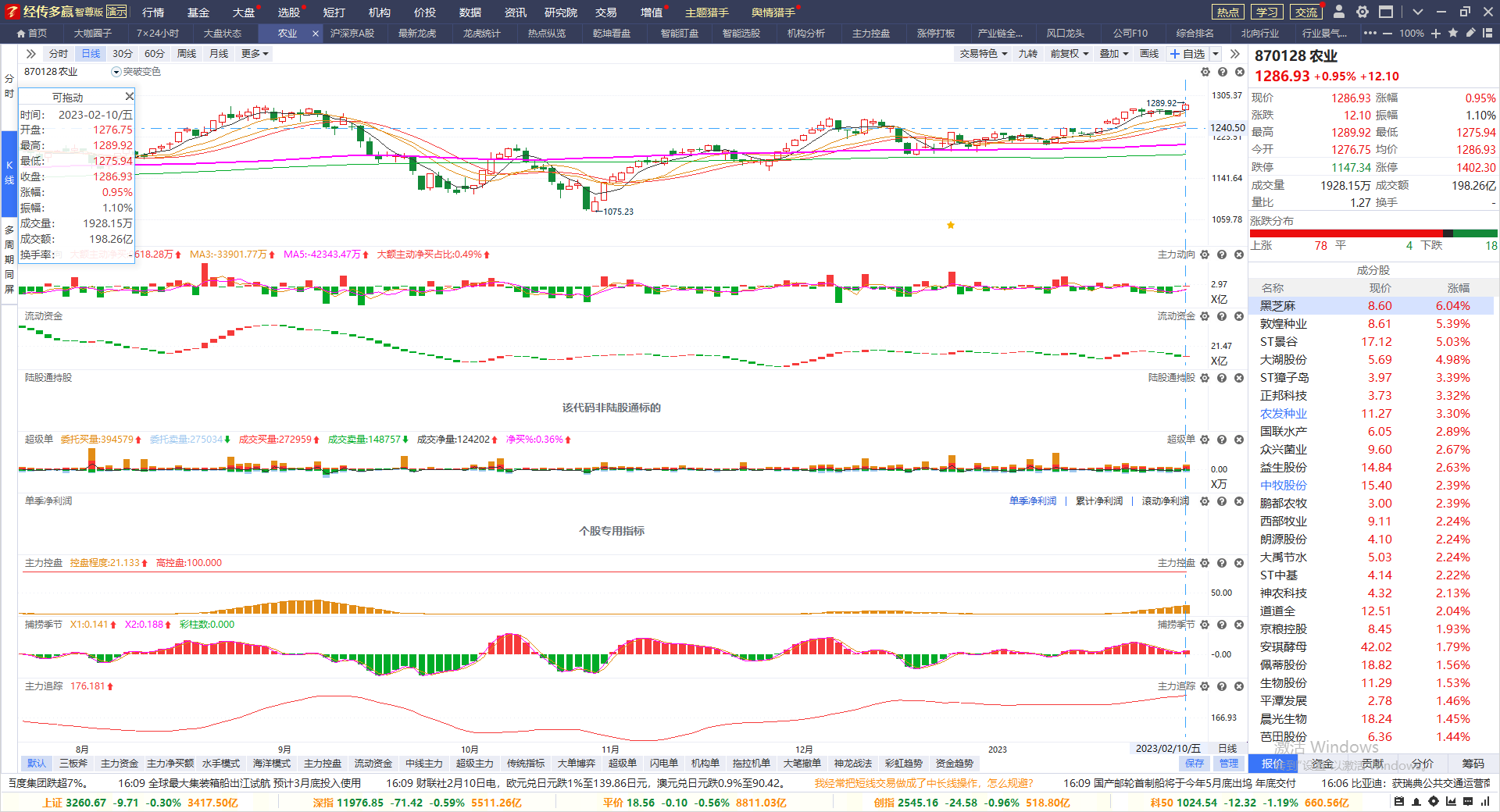Open help for 陆股通持股 panel
The height and width of the screenshot is (812, 1500).
click(1222, 378)
